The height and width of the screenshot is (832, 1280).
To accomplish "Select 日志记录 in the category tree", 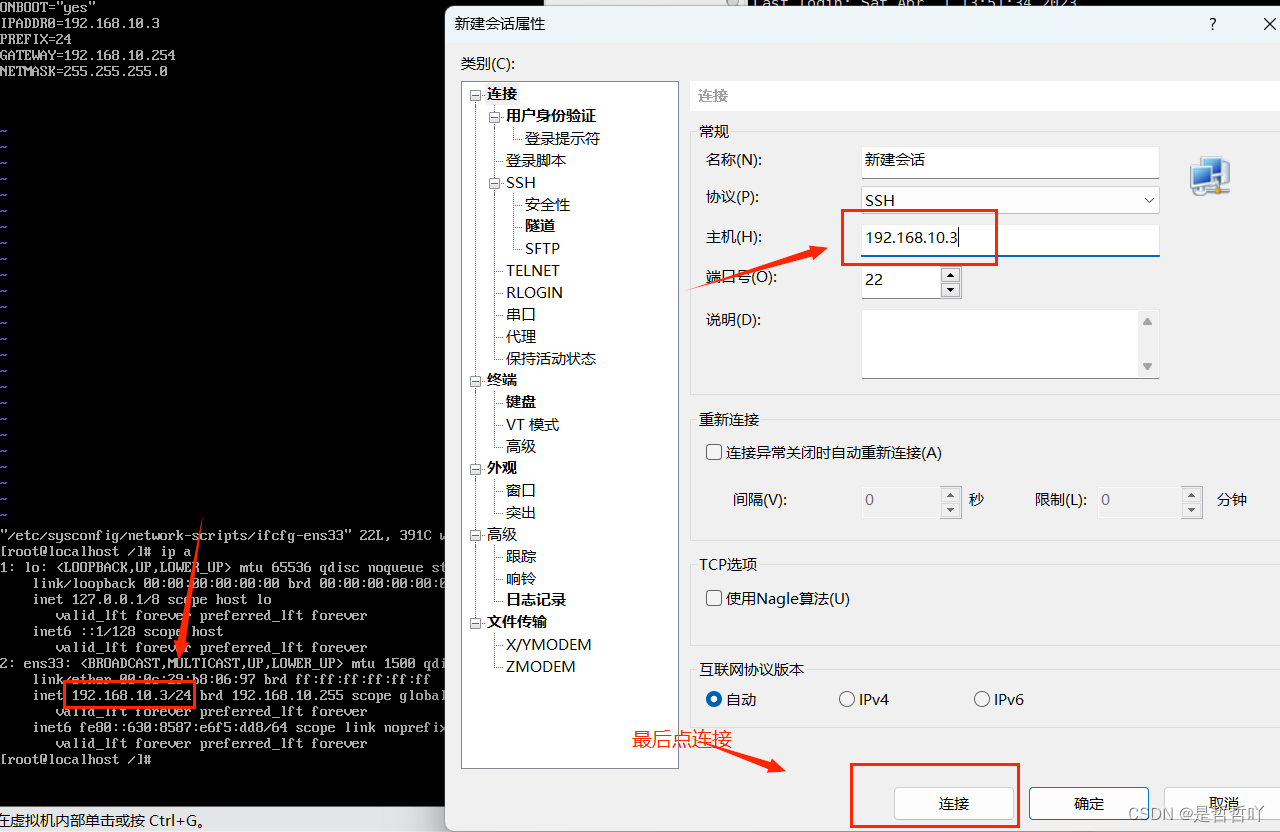I will [x=536, y=600].
